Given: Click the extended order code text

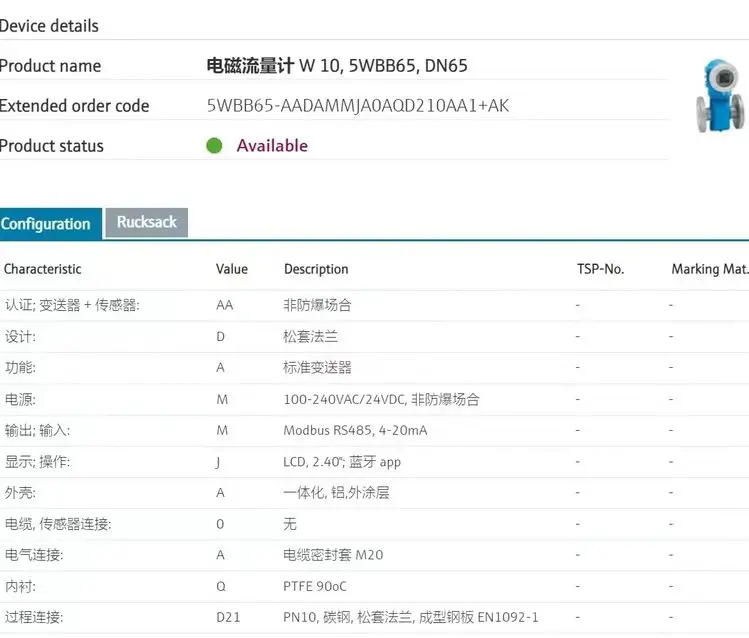Looking at the screenshot, I should pyautogui.click(x=357, y=106).
